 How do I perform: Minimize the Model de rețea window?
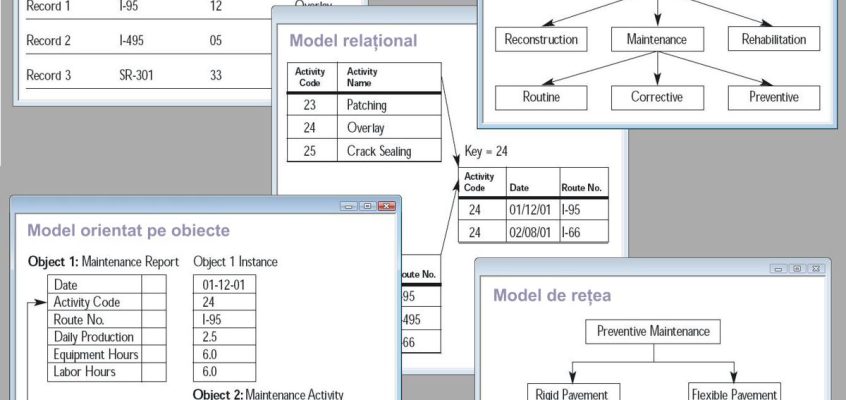click(778, 268)
